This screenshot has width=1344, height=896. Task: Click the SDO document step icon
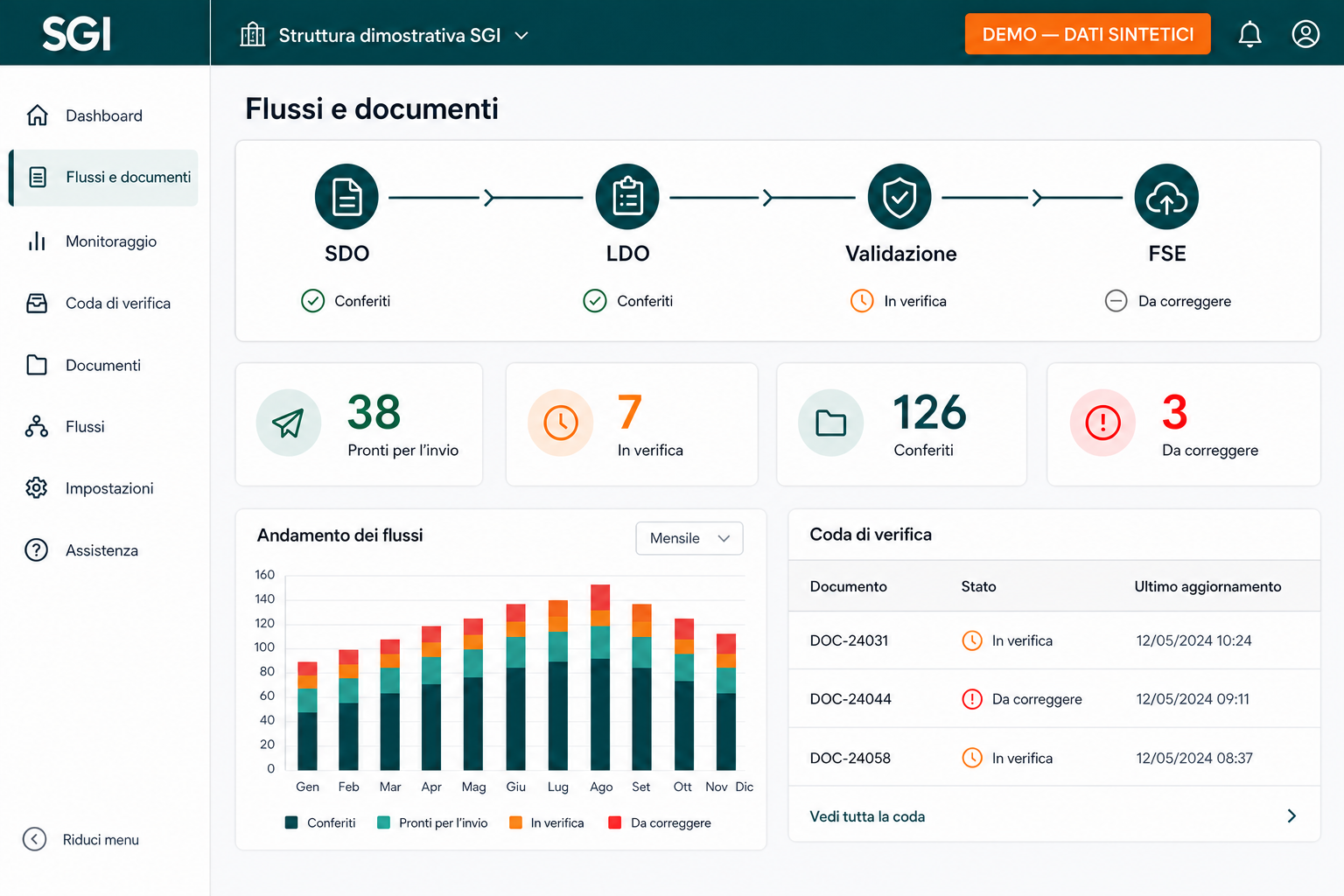tap(346, 197)
